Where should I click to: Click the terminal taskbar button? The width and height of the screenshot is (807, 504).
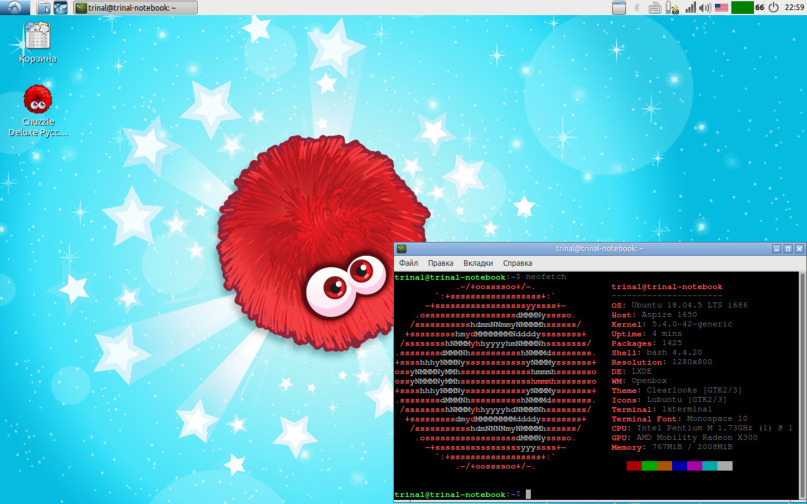pos(135,8)
